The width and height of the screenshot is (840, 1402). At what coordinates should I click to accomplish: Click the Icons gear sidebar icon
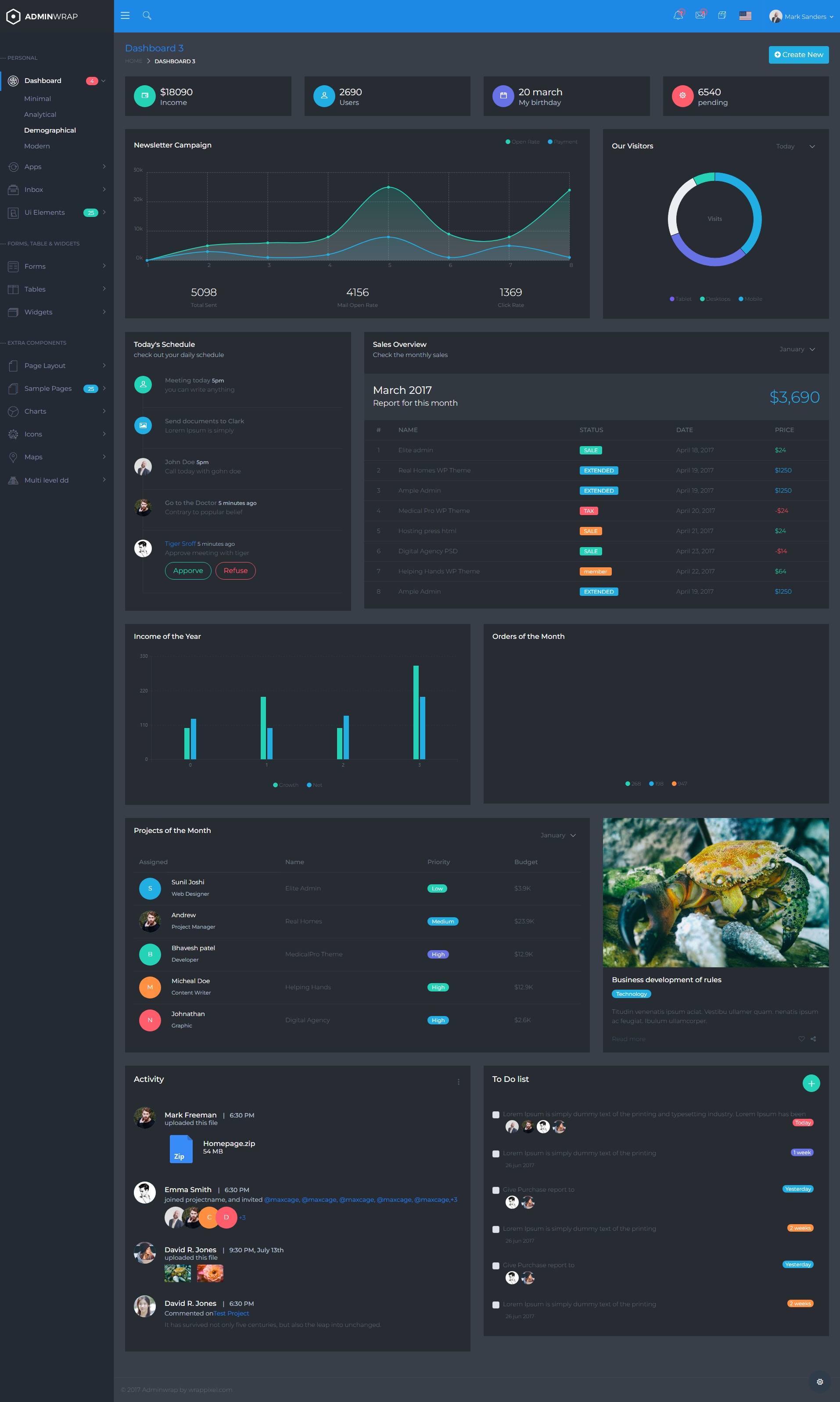[13, 434]
